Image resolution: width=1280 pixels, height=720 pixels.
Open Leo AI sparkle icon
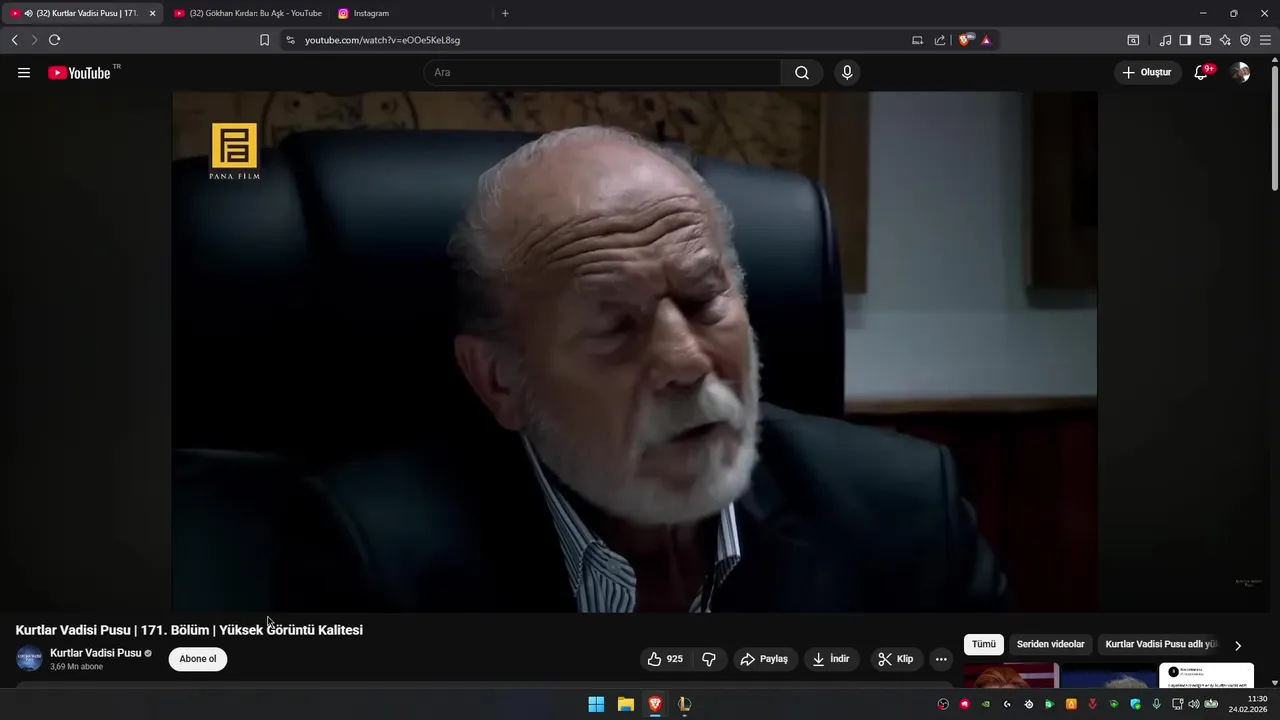(1225, 40)
